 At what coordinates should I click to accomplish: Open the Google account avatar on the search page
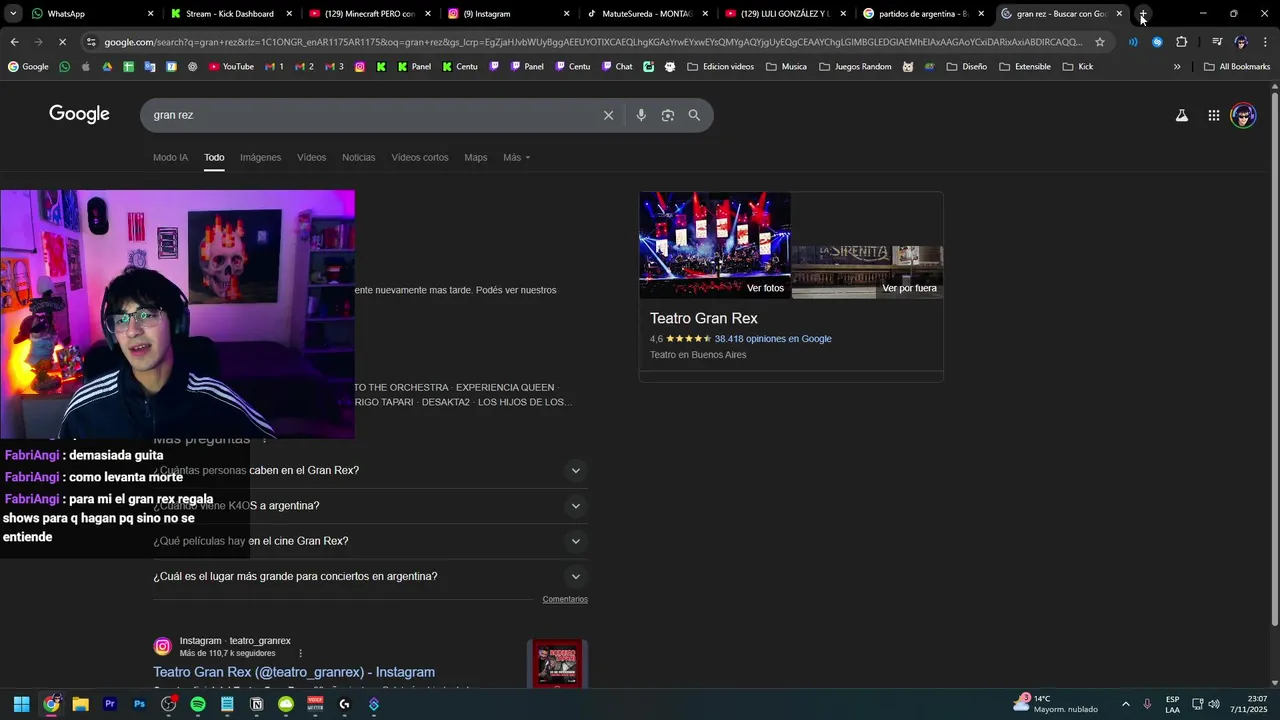(x=1243, y=115)
